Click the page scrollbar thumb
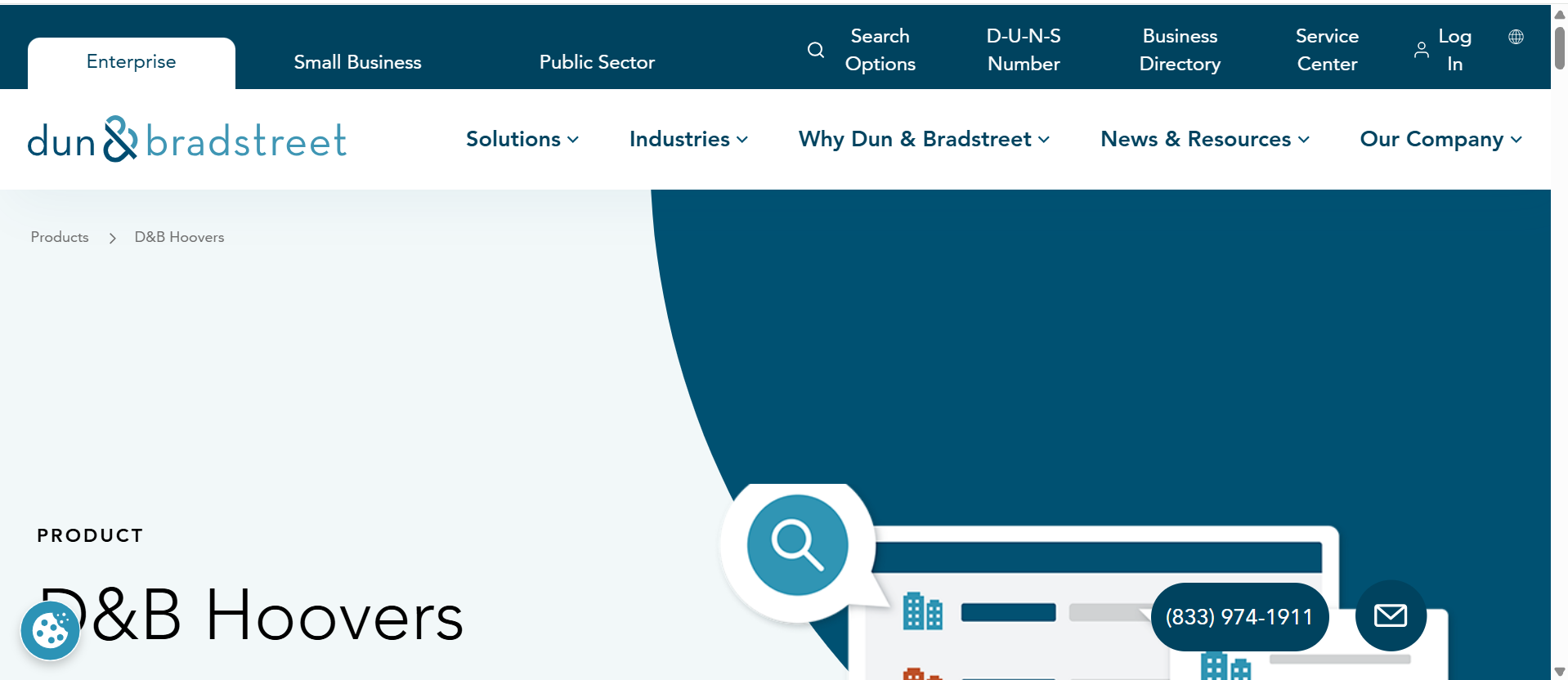The height and width of the screenshot is (680, 1568). pos(1560,47)
